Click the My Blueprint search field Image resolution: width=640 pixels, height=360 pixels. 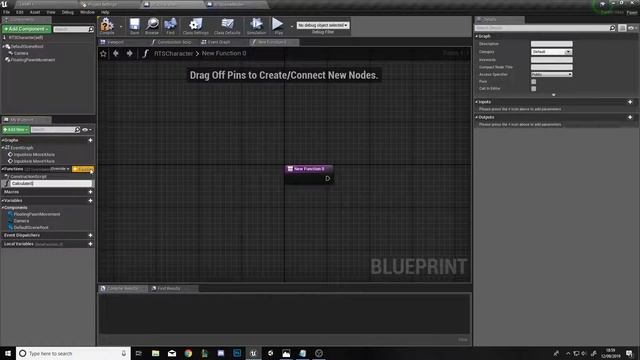tap(55, 130)
